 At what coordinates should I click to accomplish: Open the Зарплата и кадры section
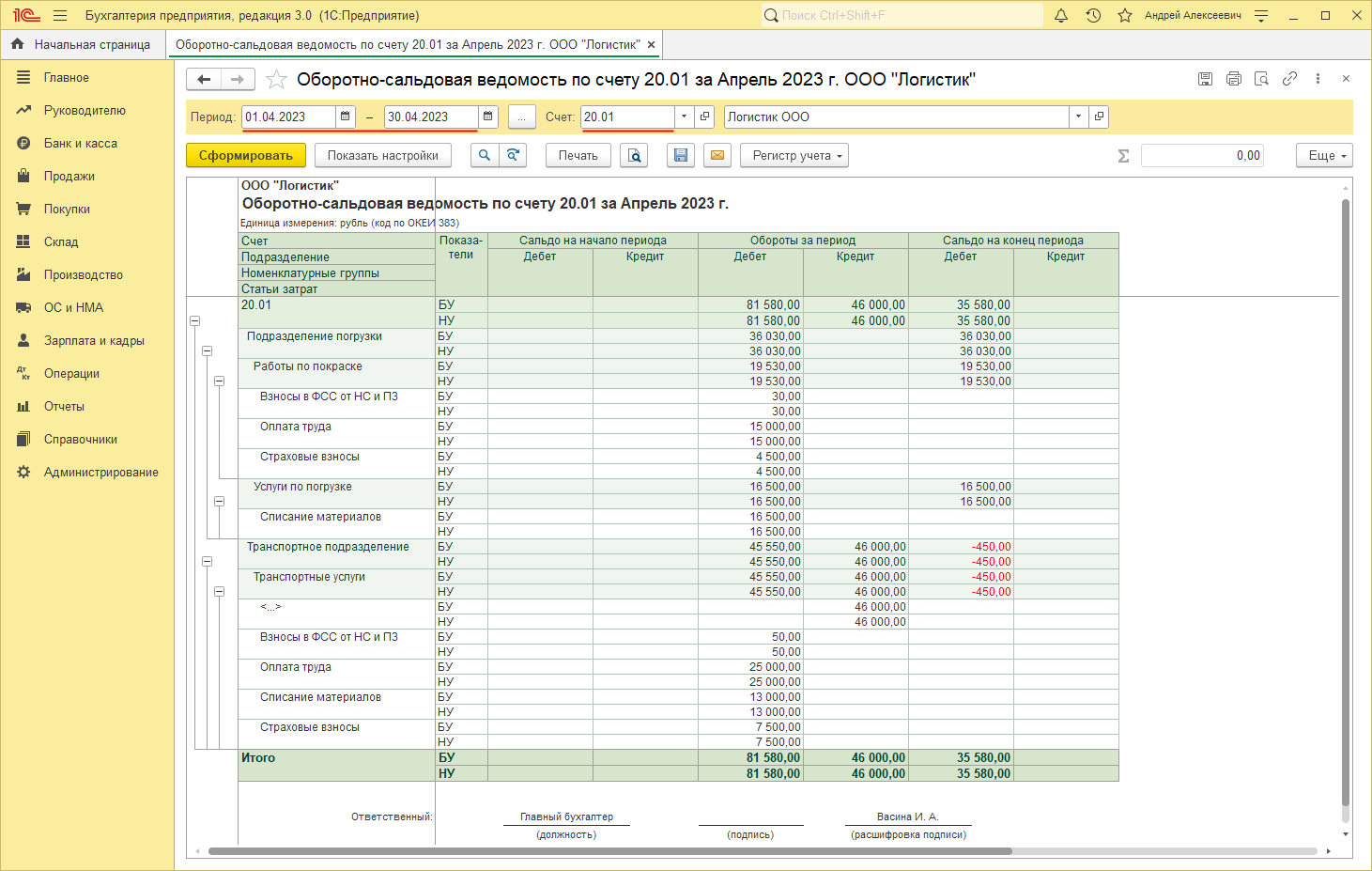[x=94, y=341]
